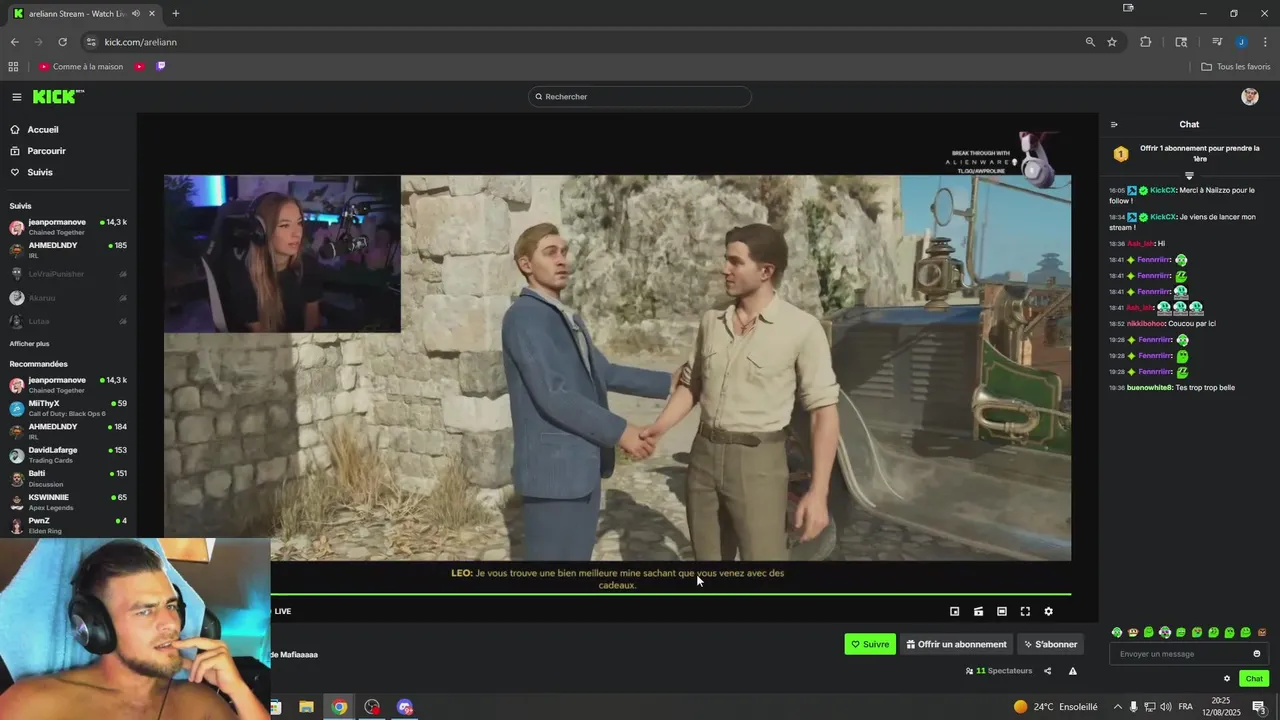Open the Chrome profile J avatar

[x=1241, y=42]
